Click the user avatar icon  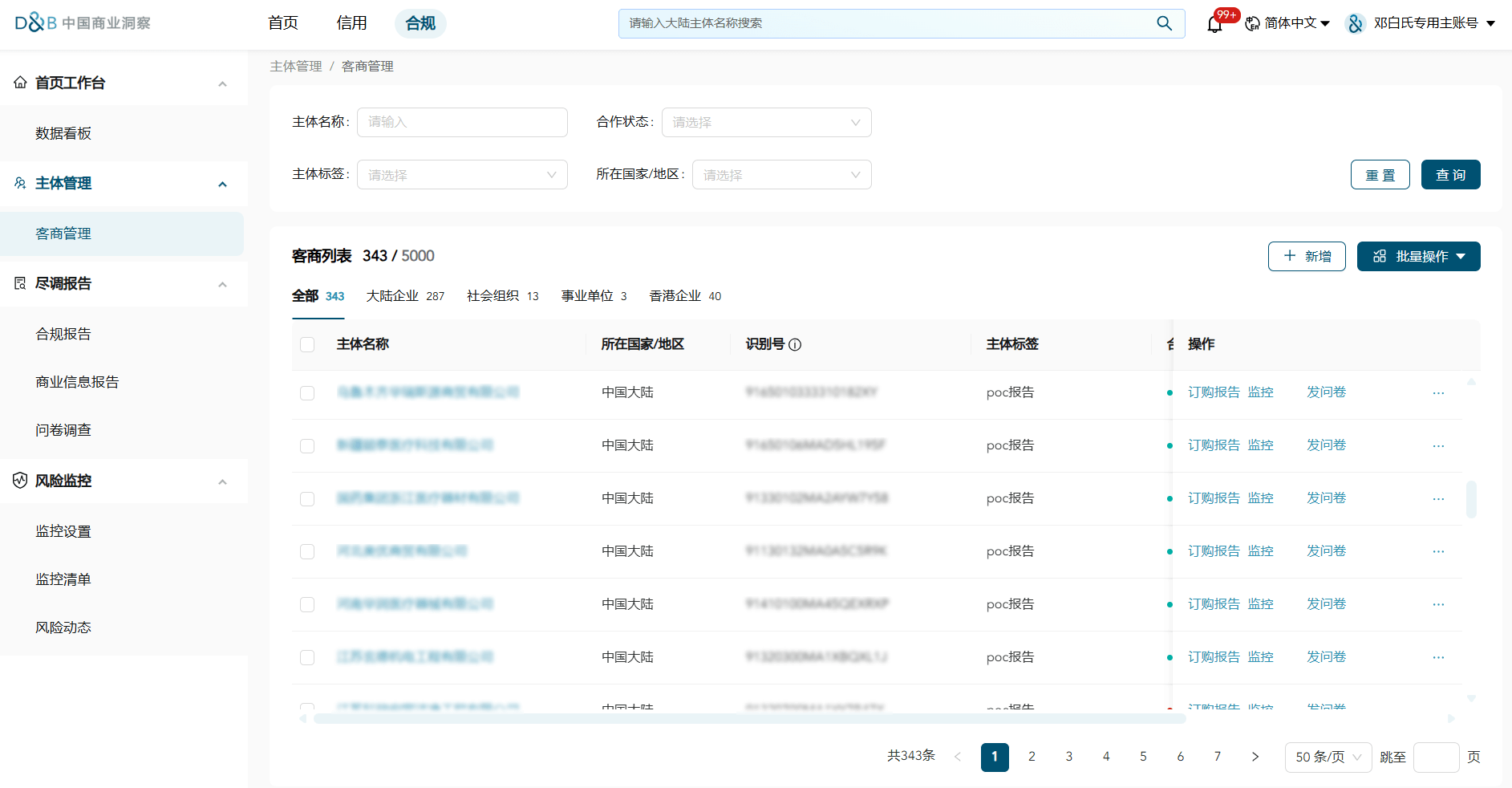pyautogui.click(x=1356, y=23)
